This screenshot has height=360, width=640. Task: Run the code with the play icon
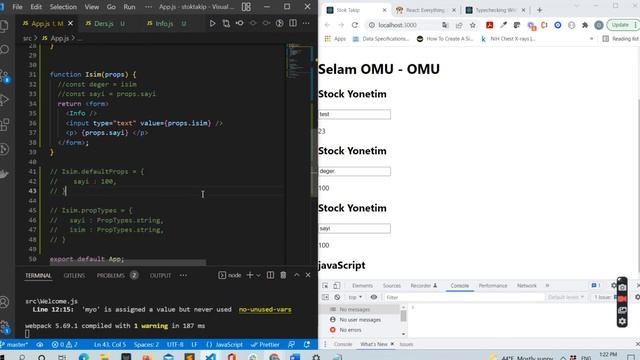(x=212, y=24)
